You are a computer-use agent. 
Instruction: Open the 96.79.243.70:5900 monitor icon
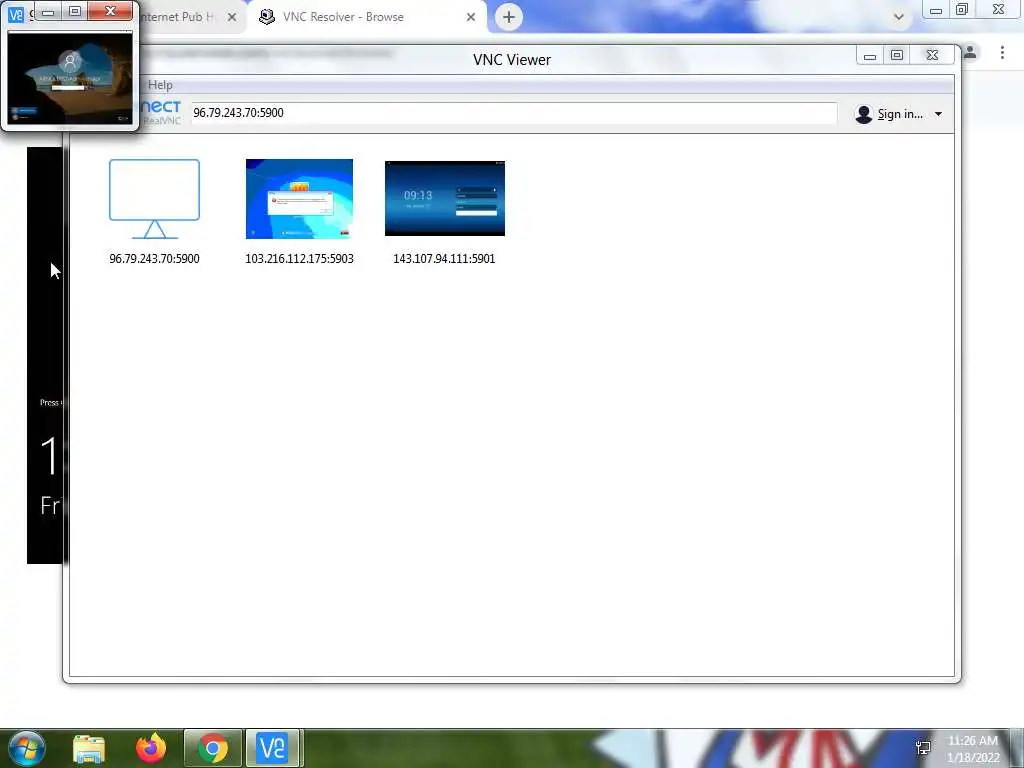click(154, 199)
